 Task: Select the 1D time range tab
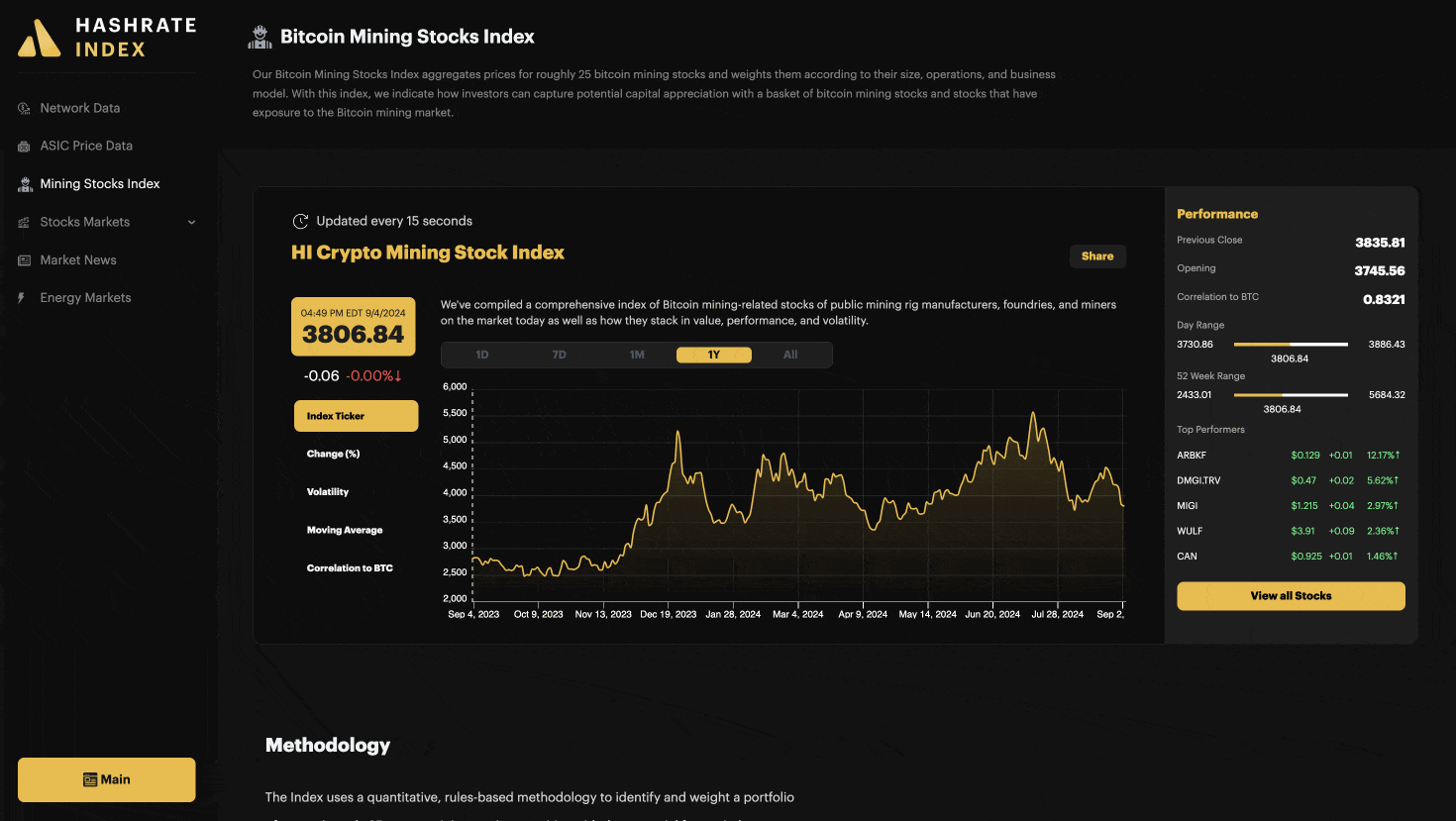(x=482, y=355)
